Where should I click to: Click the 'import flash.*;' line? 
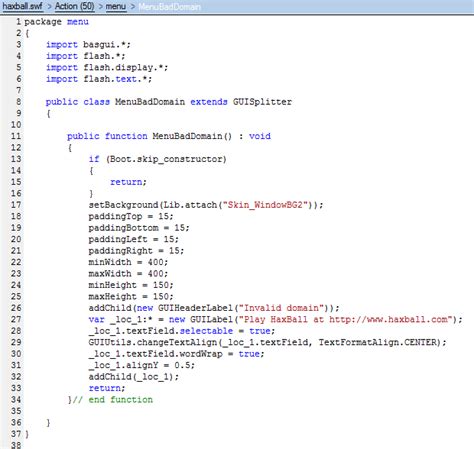point(86,56)
